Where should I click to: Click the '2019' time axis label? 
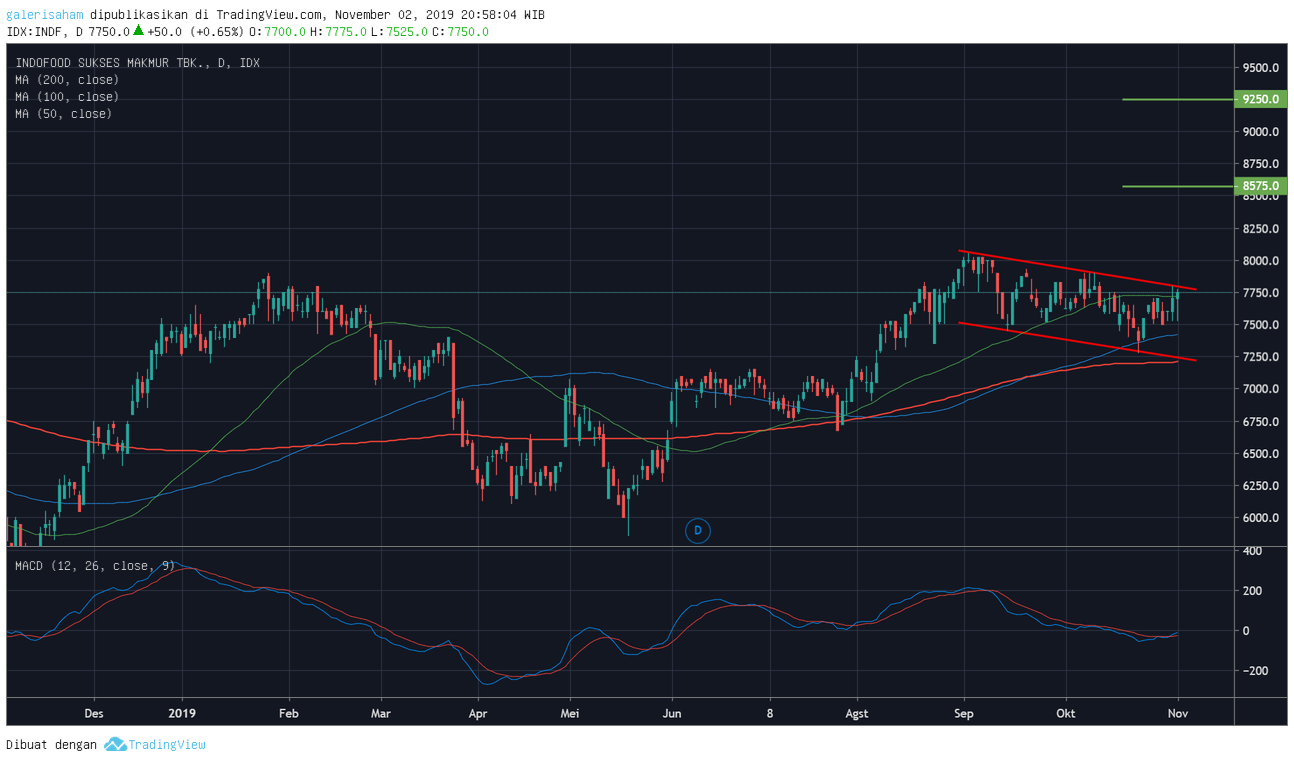[x=183, y=714]
